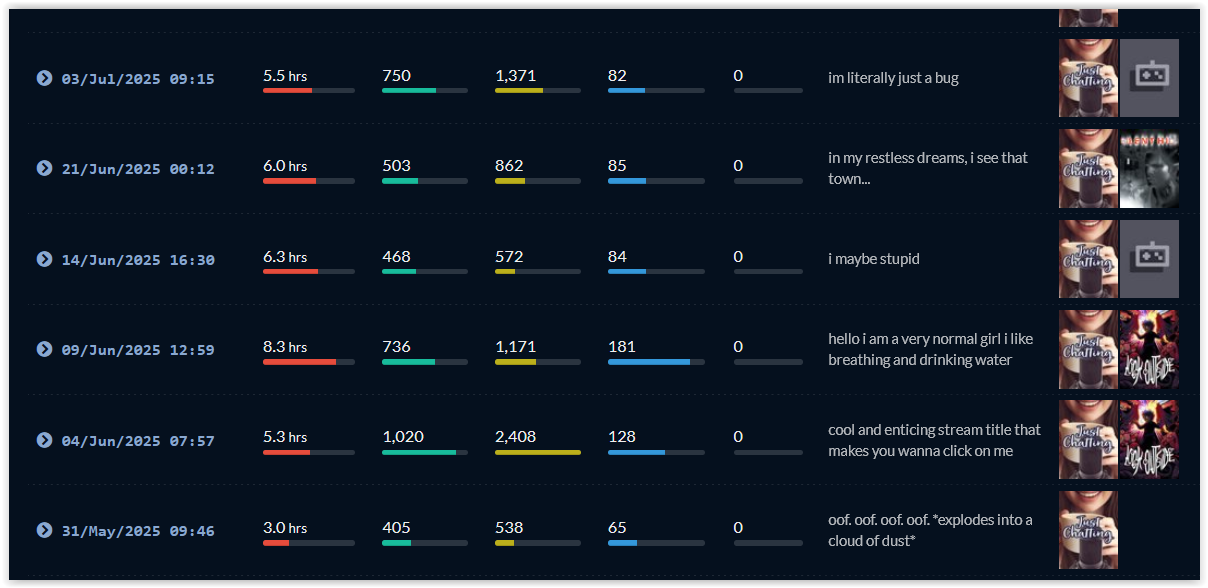Click the 572 value
The image size is (1208, 588).
pos(509,257)
